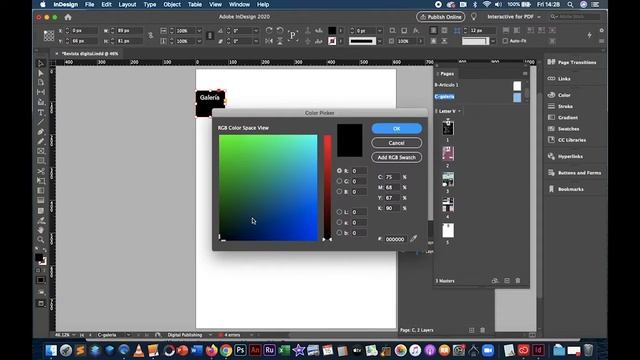The image size is (640, 360).
Task: Click the vertical red color slider
Action: click(x=327, y=187)
